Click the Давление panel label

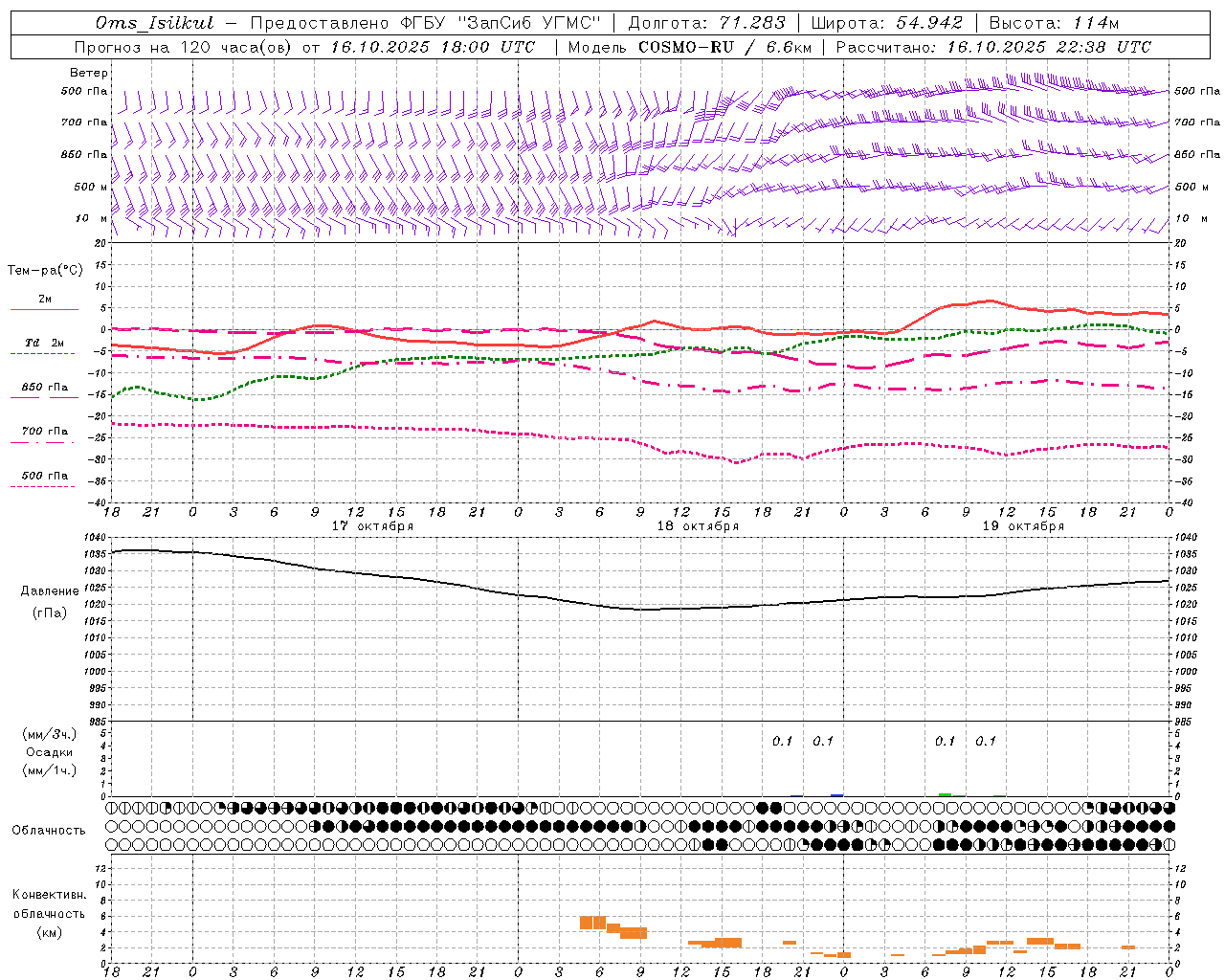point(50,591)
